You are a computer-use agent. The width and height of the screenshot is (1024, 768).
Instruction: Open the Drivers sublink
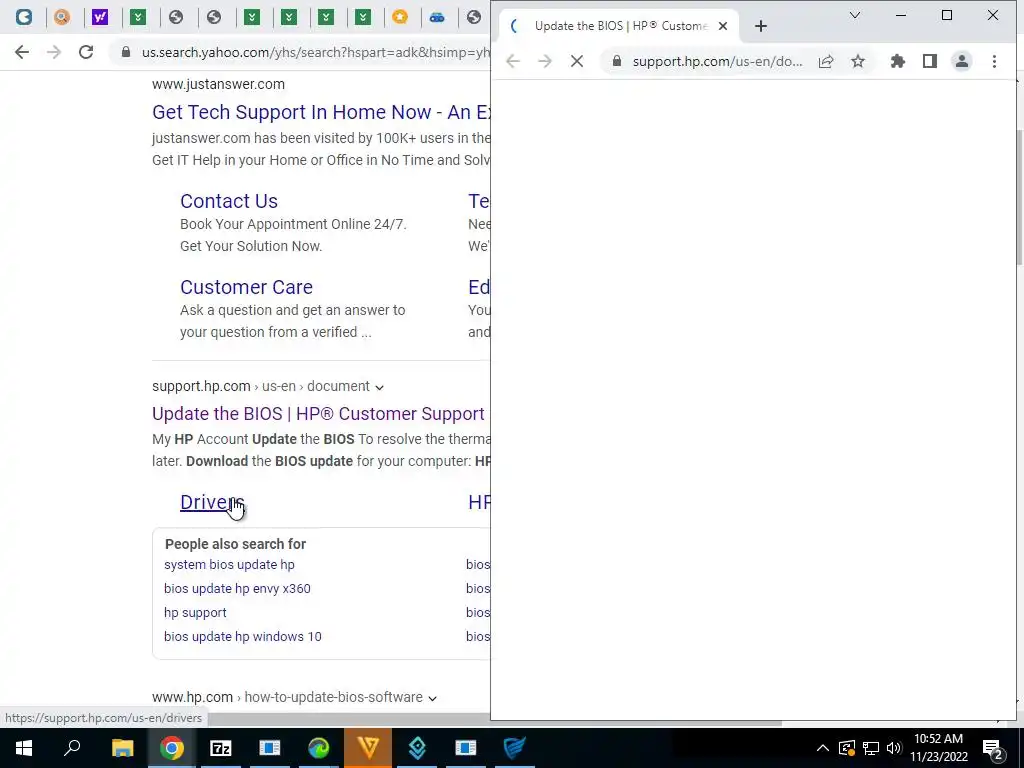pyautogui.click(x=212, y=502)
